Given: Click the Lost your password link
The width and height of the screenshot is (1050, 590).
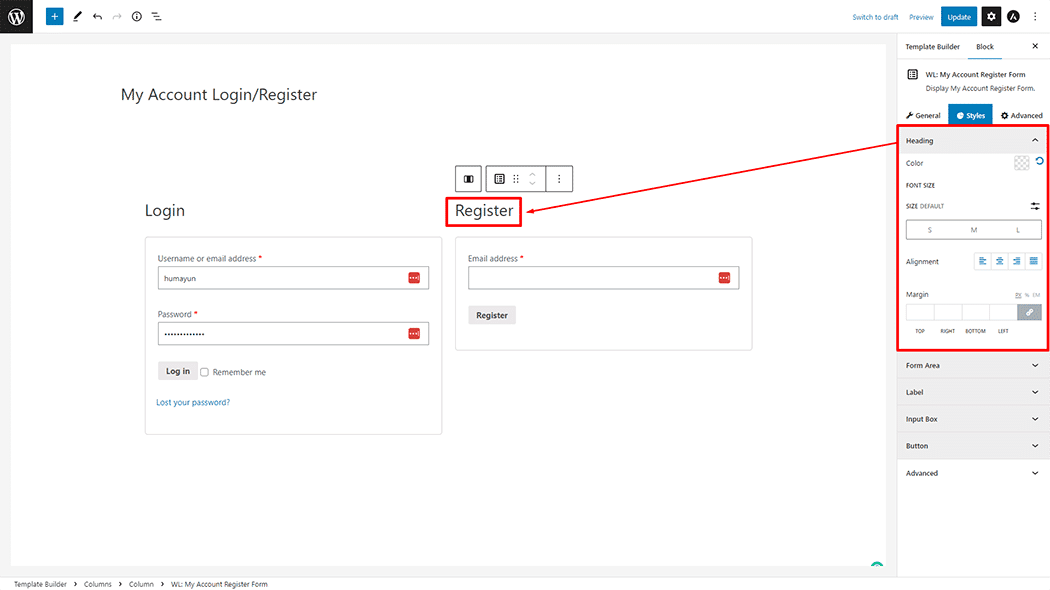Looking at the screenshot, I should coord(193,401).
